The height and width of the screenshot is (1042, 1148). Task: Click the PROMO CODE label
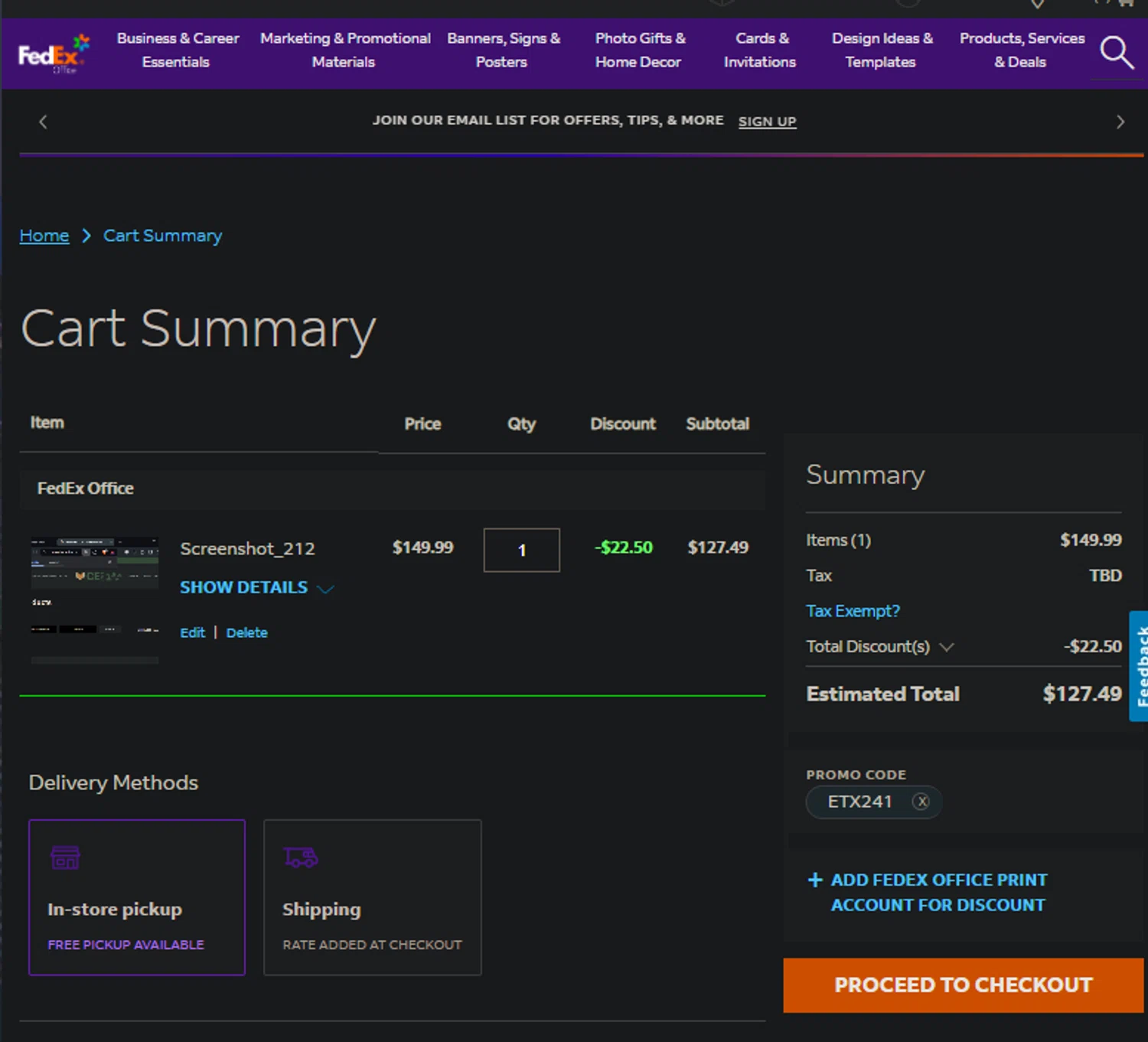pyautogui.click(x=856, y=775)
